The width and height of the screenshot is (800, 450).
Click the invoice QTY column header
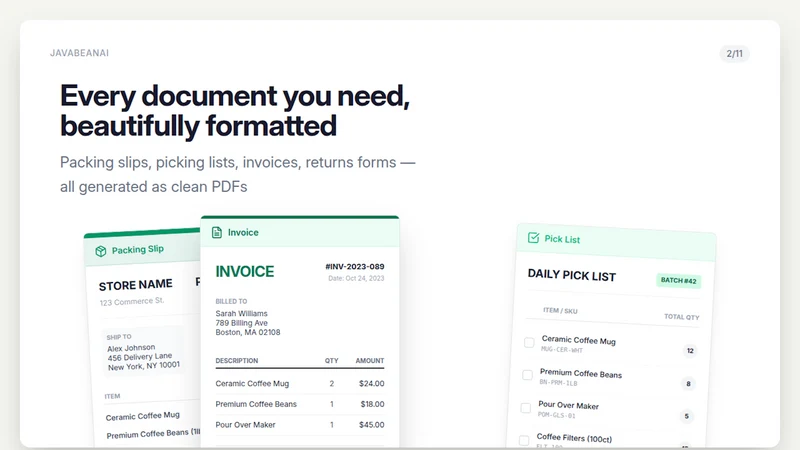pos(332,361)
